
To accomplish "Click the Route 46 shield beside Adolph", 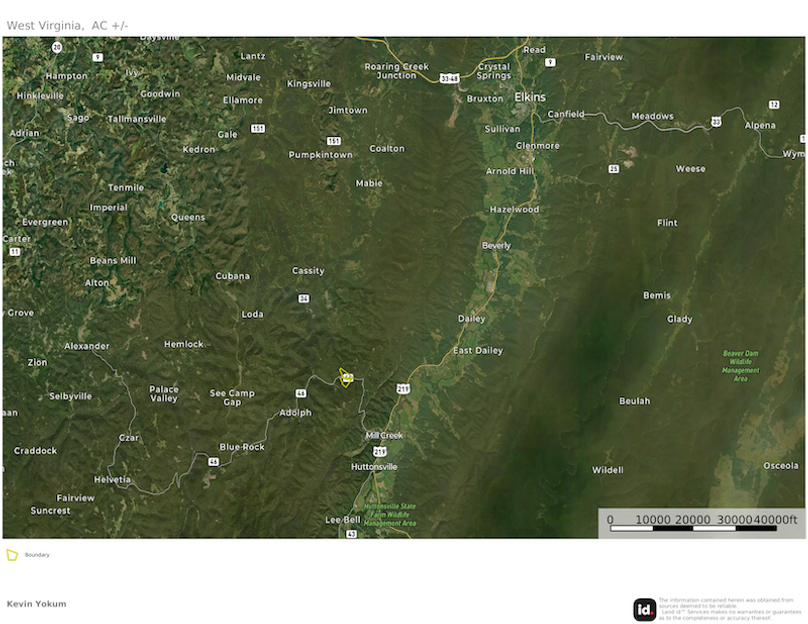I will coord(301,393).
